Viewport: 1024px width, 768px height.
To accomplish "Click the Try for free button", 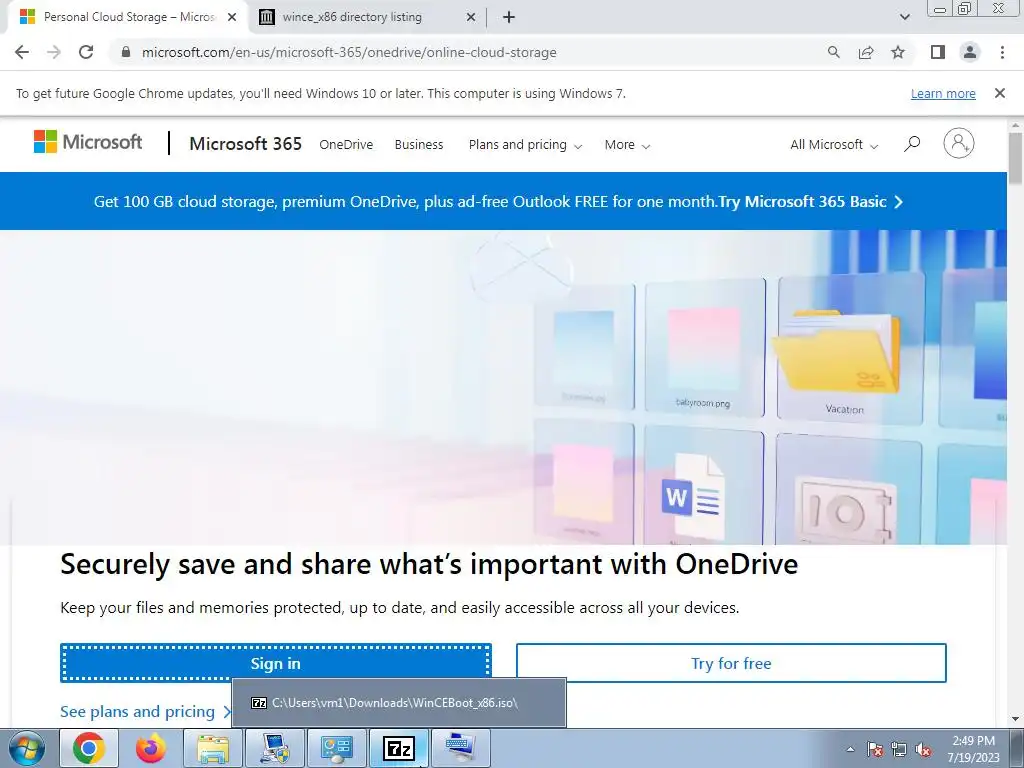I will click(731, 663).
